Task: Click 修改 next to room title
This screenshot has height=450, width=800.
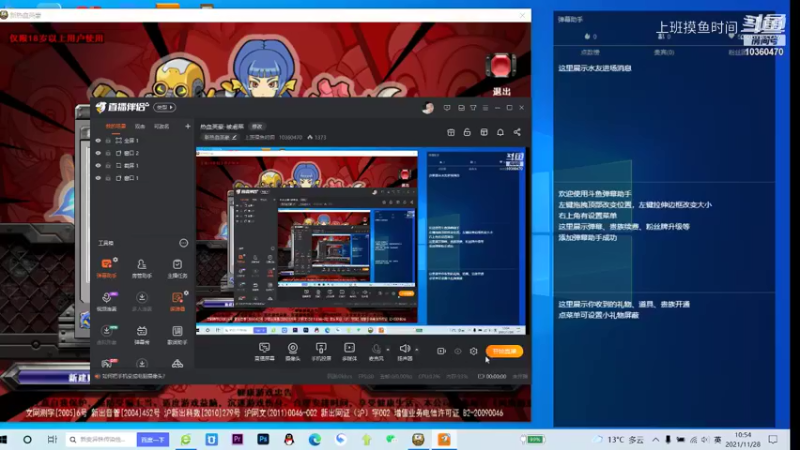Action: click(257, 127)
